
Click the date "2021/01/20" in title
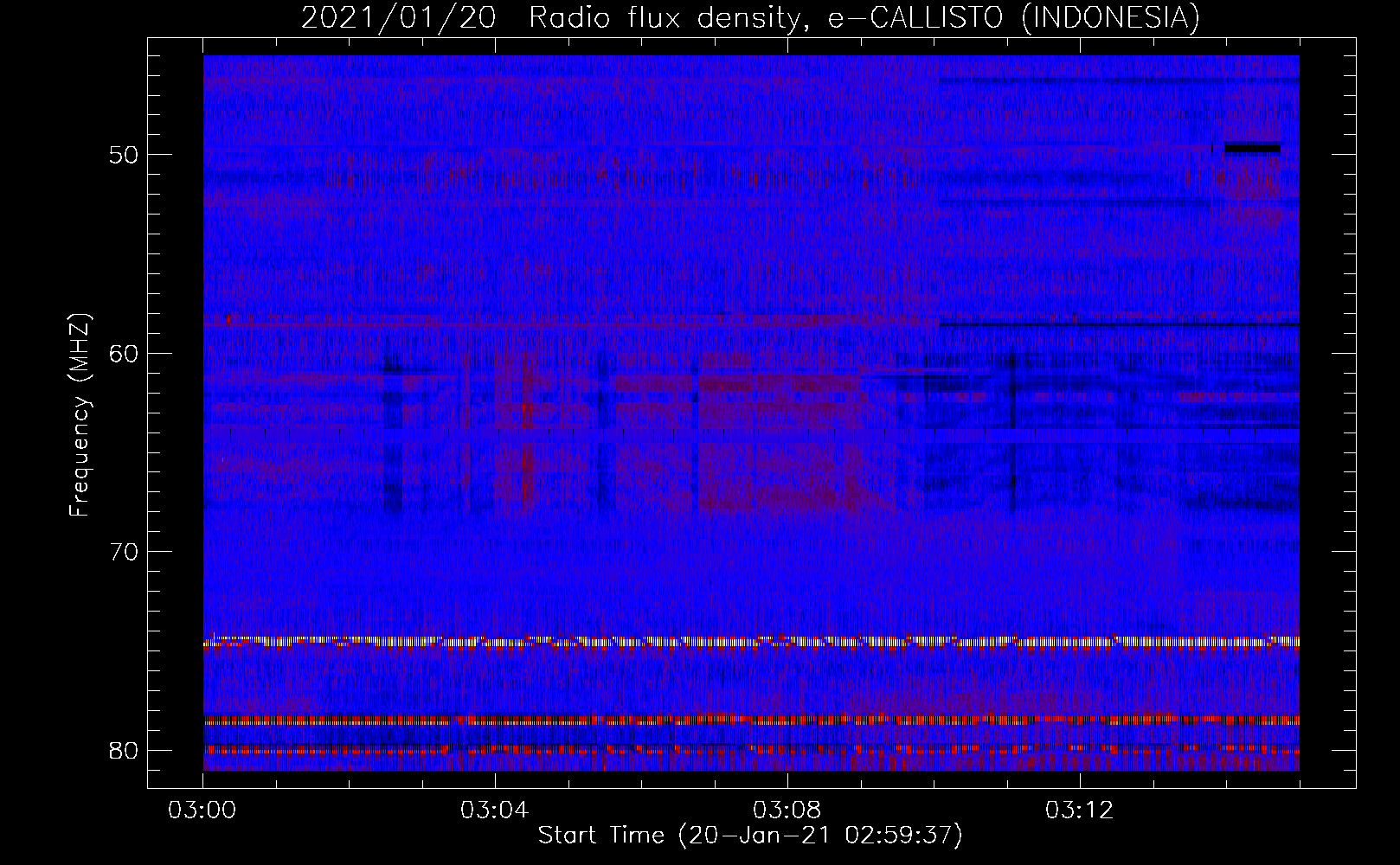(399, 17)
